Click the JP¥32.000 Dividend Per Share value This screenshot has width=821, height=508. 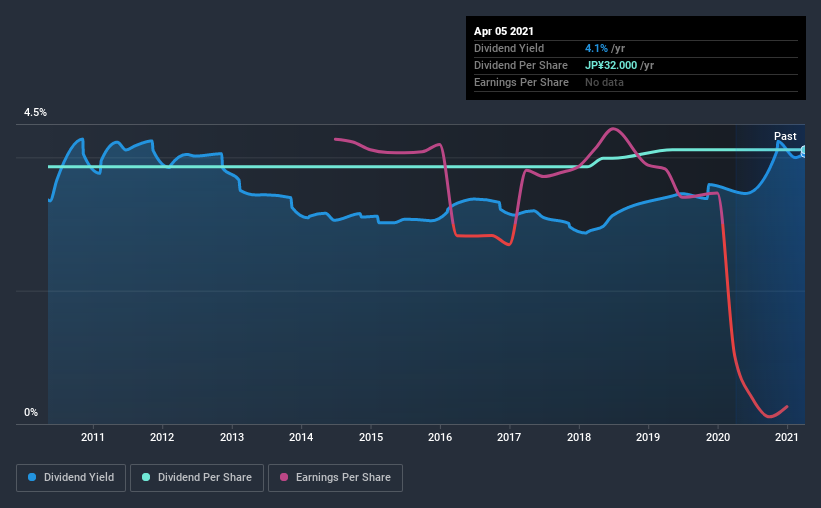611,65
